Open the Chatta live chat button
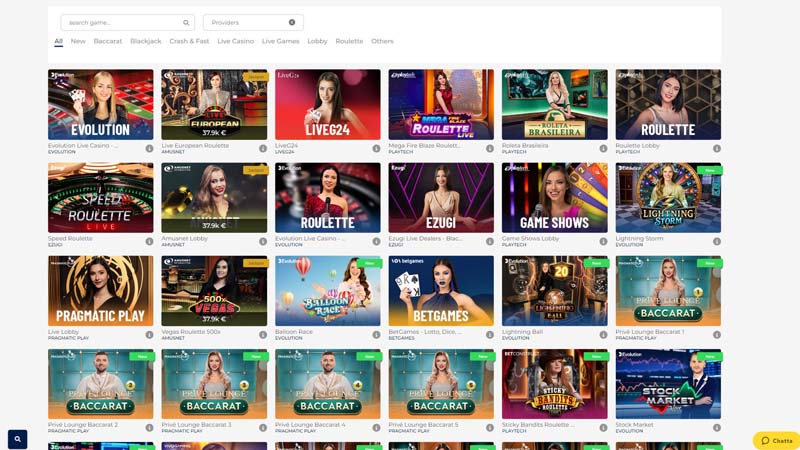This screenshot has width=800, height=450. [x=776, y=441]
